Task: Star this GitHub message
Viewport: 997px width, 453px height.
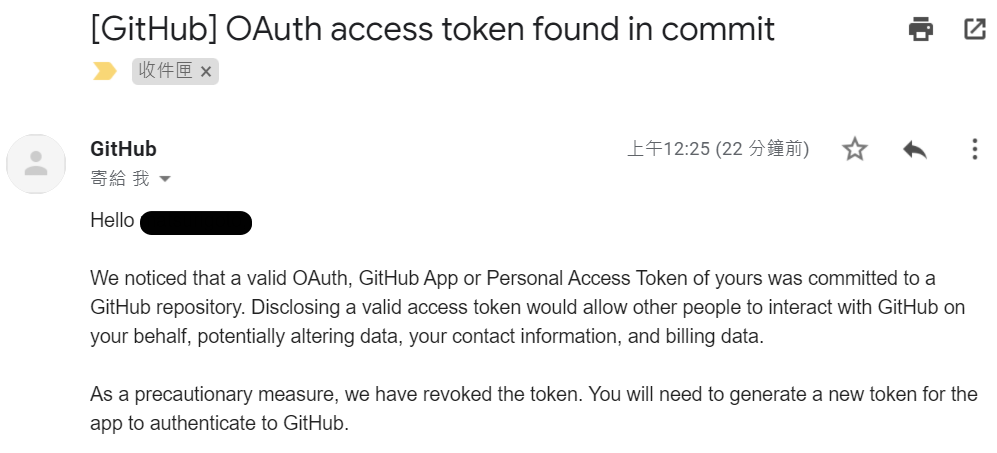Action: 855,150
